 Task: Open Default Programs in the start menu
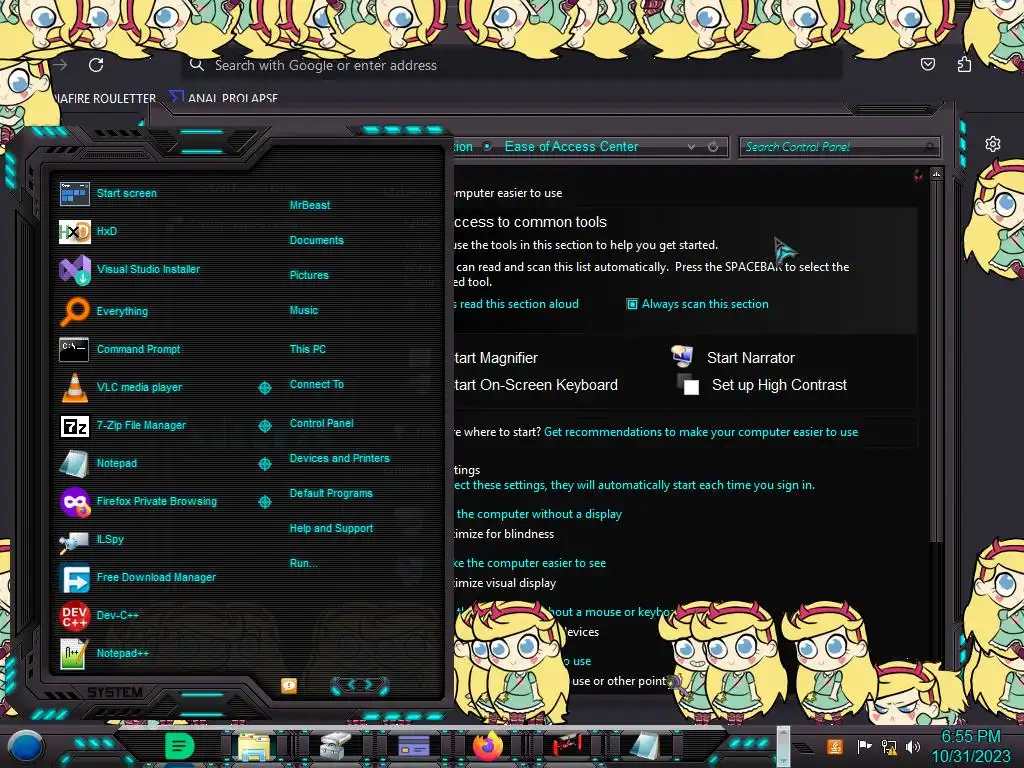(x=331, y=493)
